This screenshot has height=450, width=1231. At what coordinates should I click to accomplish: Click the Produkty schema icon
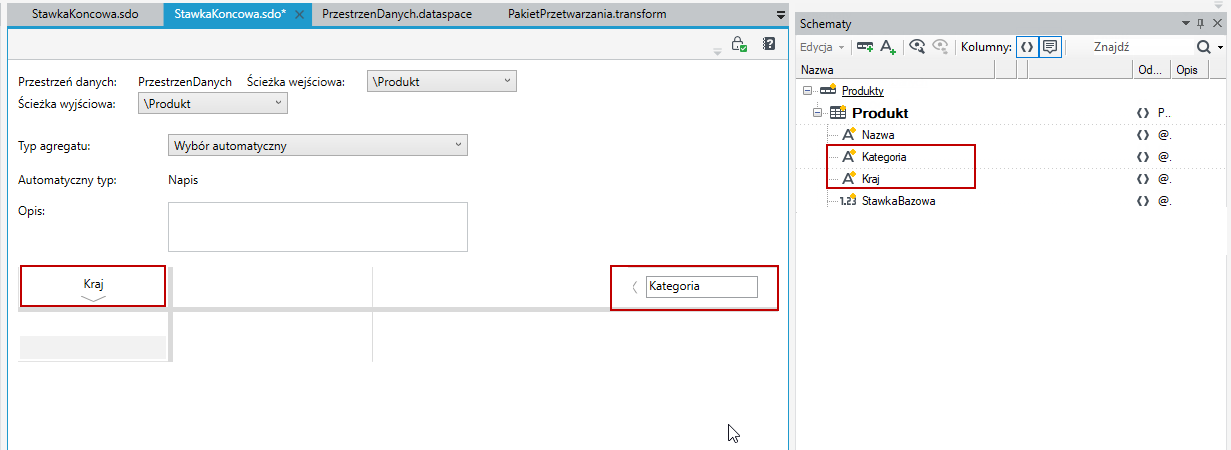click(x=828, y=91)
